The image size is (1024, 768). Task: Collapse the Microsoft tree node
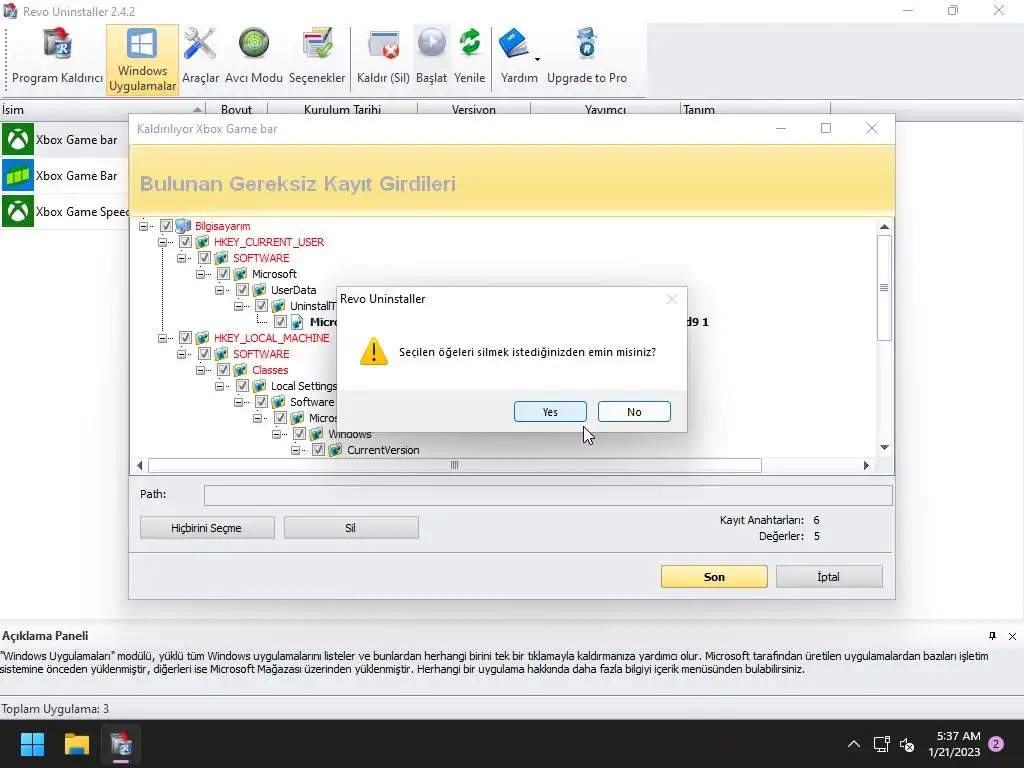[x=200, y=274]
